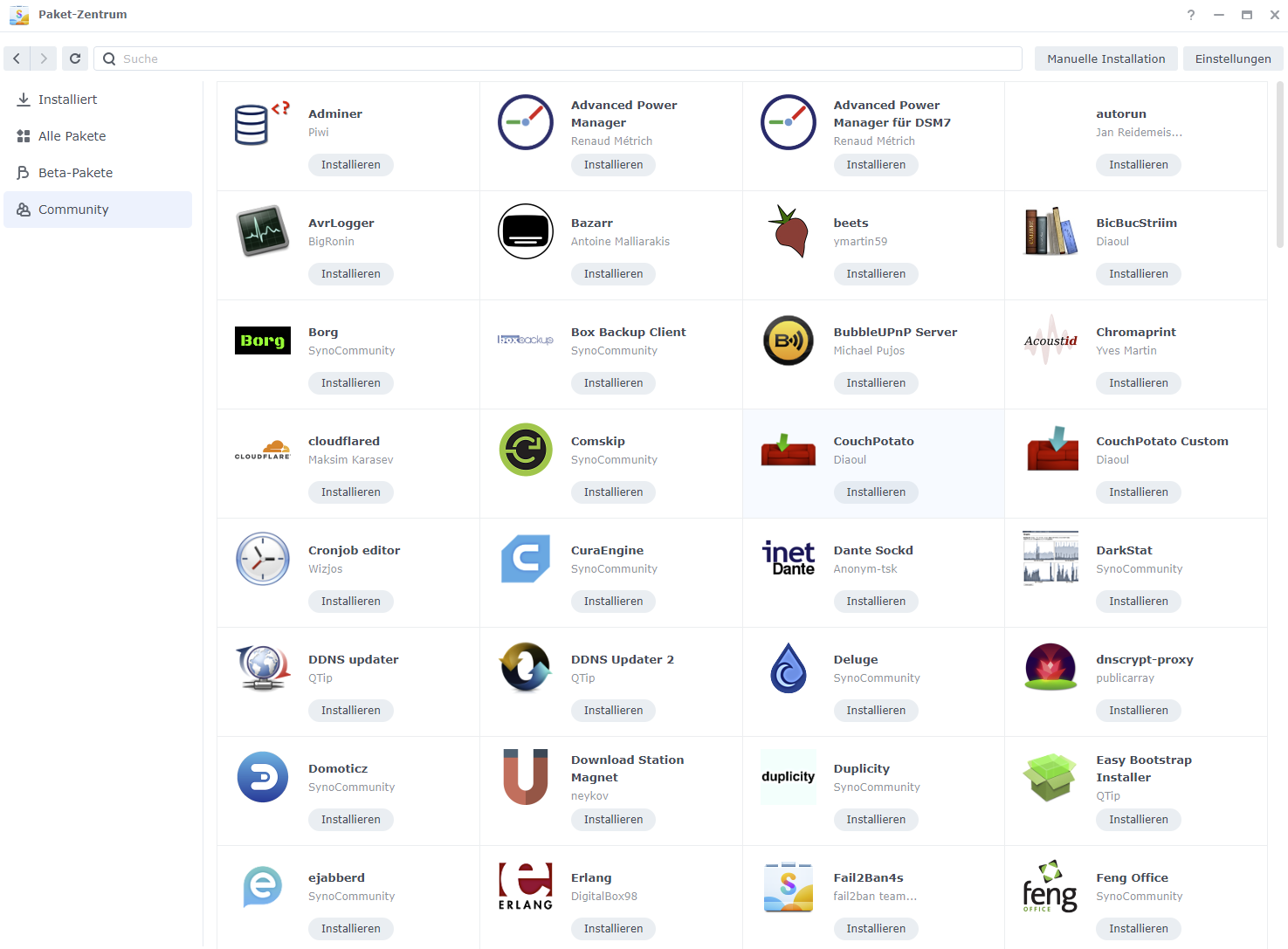
Task: Open Beta-Pakete category
Action: tap(98, 173)
